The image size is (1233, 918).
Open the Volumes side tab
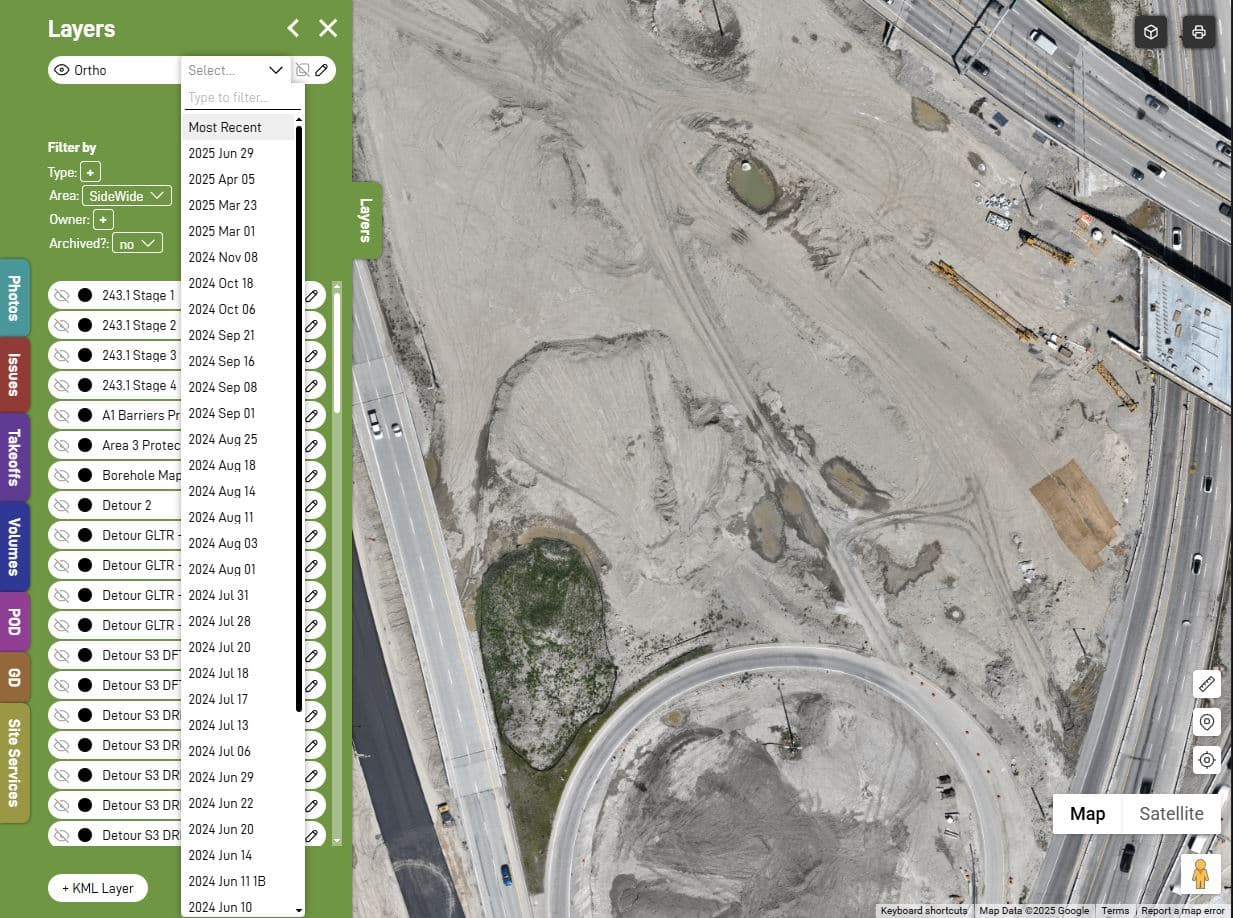(x=14, y=546)
